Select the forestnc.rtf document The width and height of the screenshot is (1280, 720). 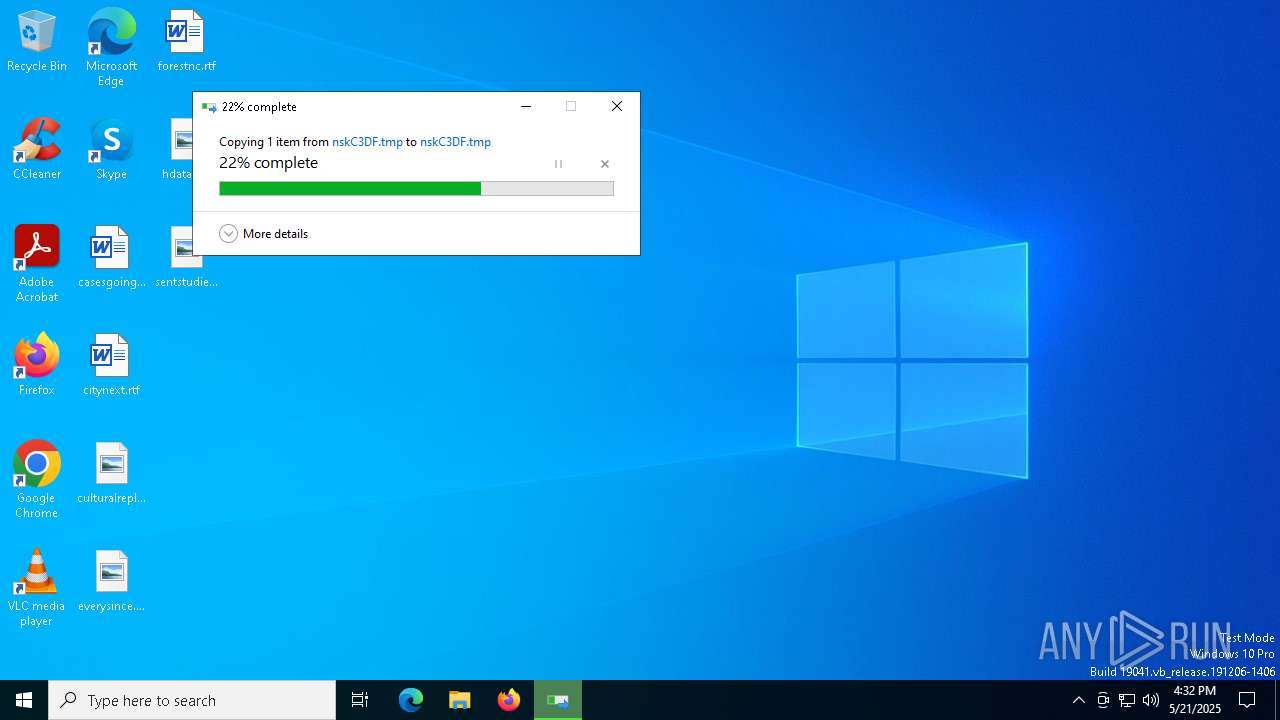point(186,41)
